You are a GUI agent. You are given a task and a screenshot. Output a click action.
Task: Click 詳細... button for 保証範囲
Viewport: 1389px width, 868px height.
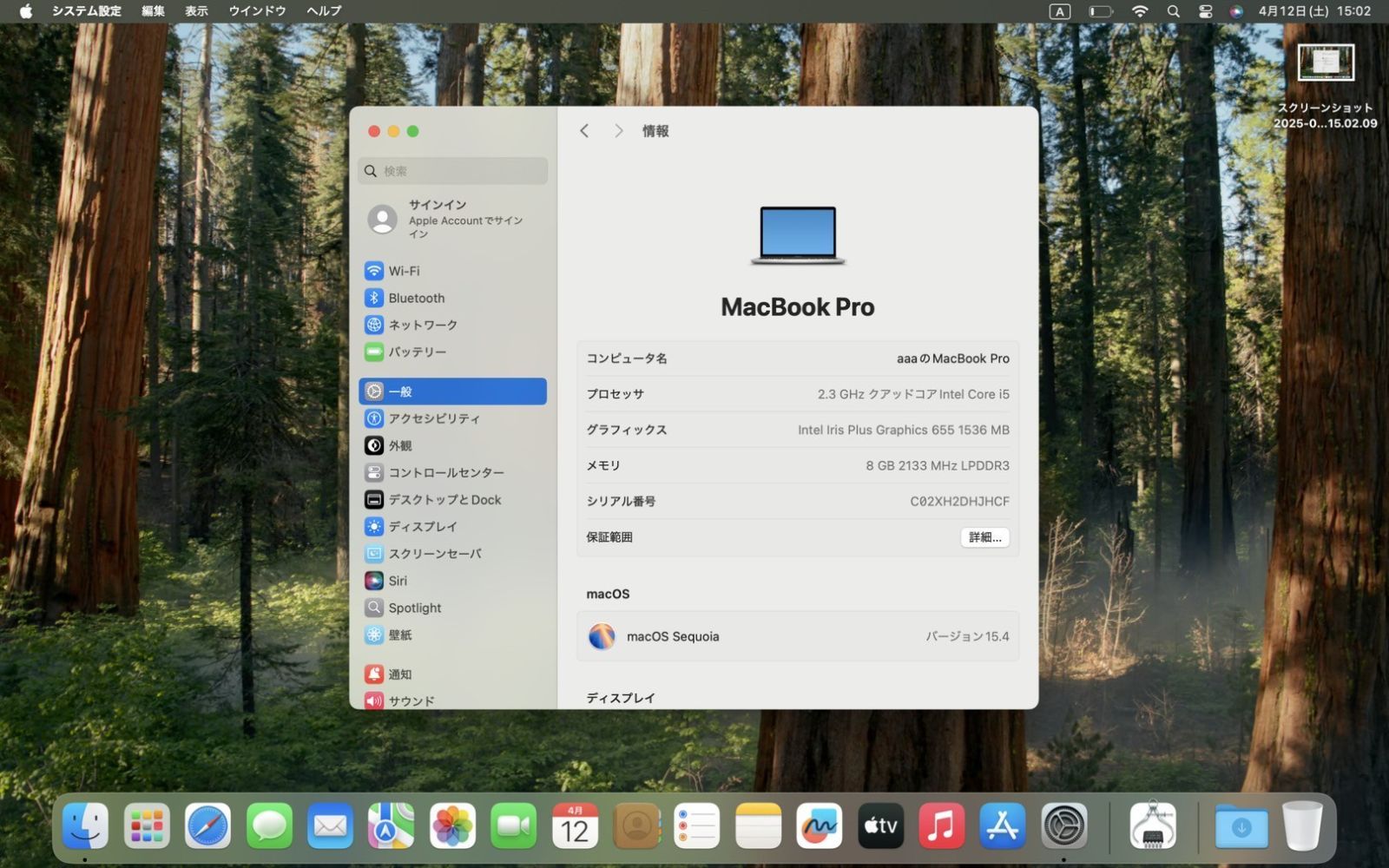coord(984,537)
